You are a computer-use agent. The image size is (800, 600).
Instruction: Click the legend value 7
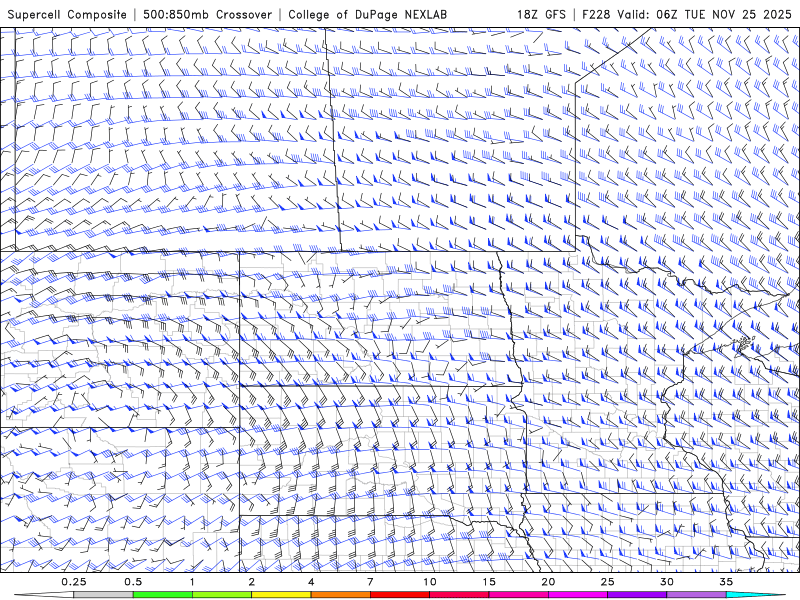tap(370, 582)
